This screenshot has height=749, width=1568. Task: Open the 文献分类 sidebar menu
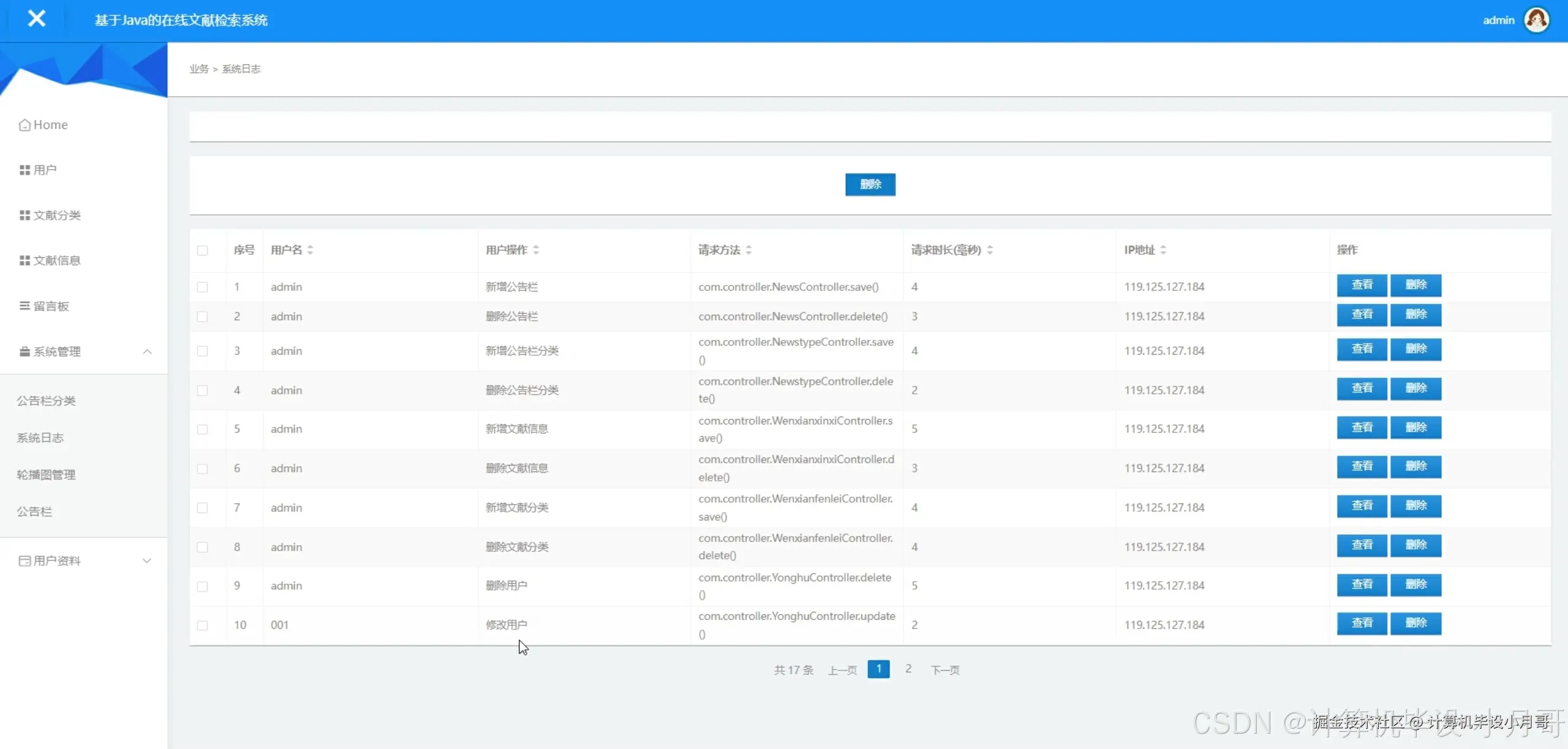[x=50, y=216]
